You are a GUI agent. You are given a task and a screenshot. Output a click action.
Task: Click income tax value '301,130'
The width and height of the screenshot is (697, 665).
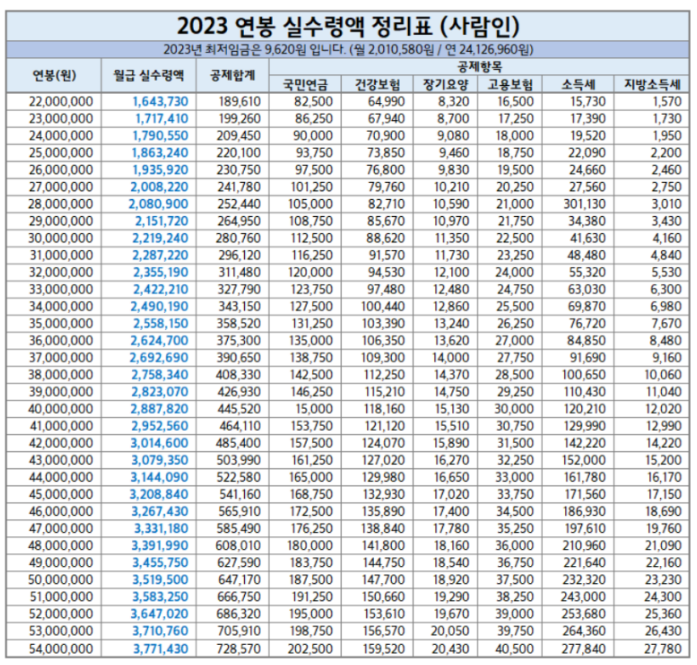585,204
